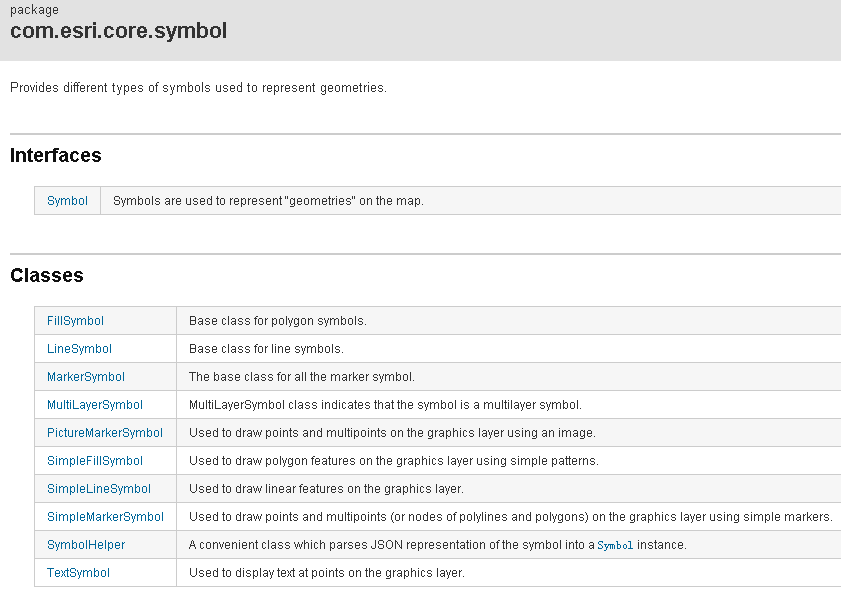Open the PictureMarkerSymbol class link
Screen dimensions: 841x592
[x=105, y=432]
